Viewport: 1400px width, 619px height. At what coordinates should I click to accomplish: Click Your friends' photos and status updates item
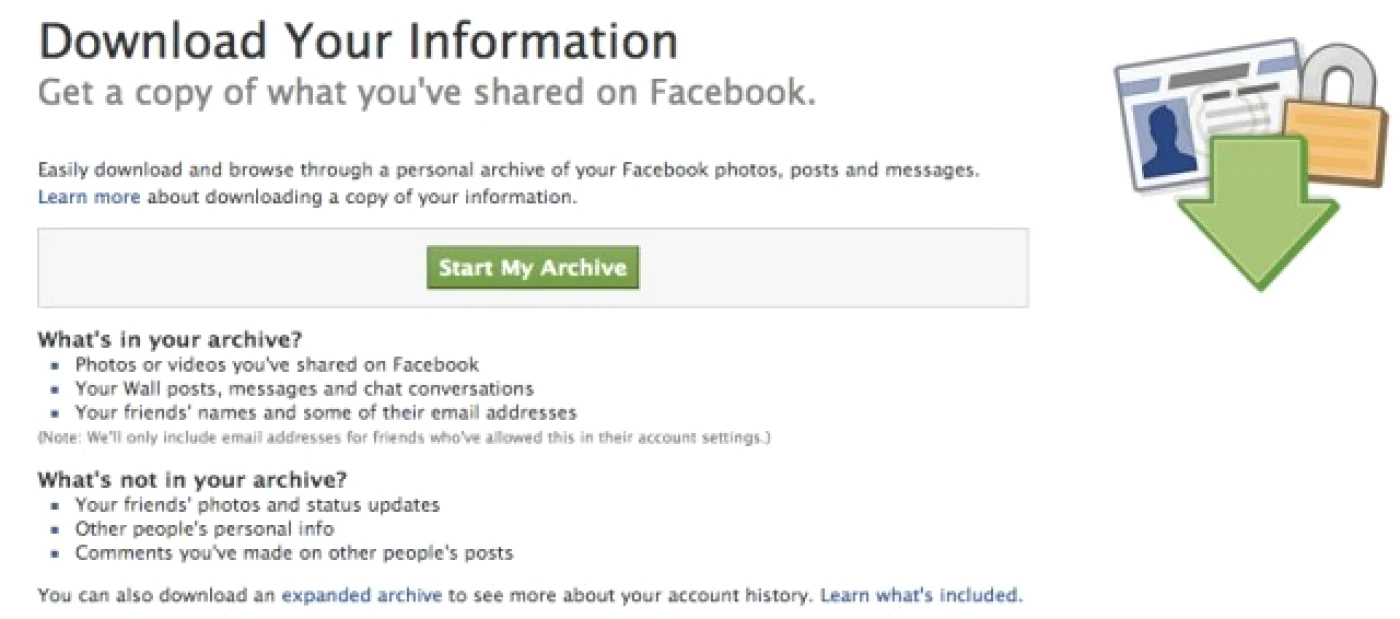tap(257, 505)
